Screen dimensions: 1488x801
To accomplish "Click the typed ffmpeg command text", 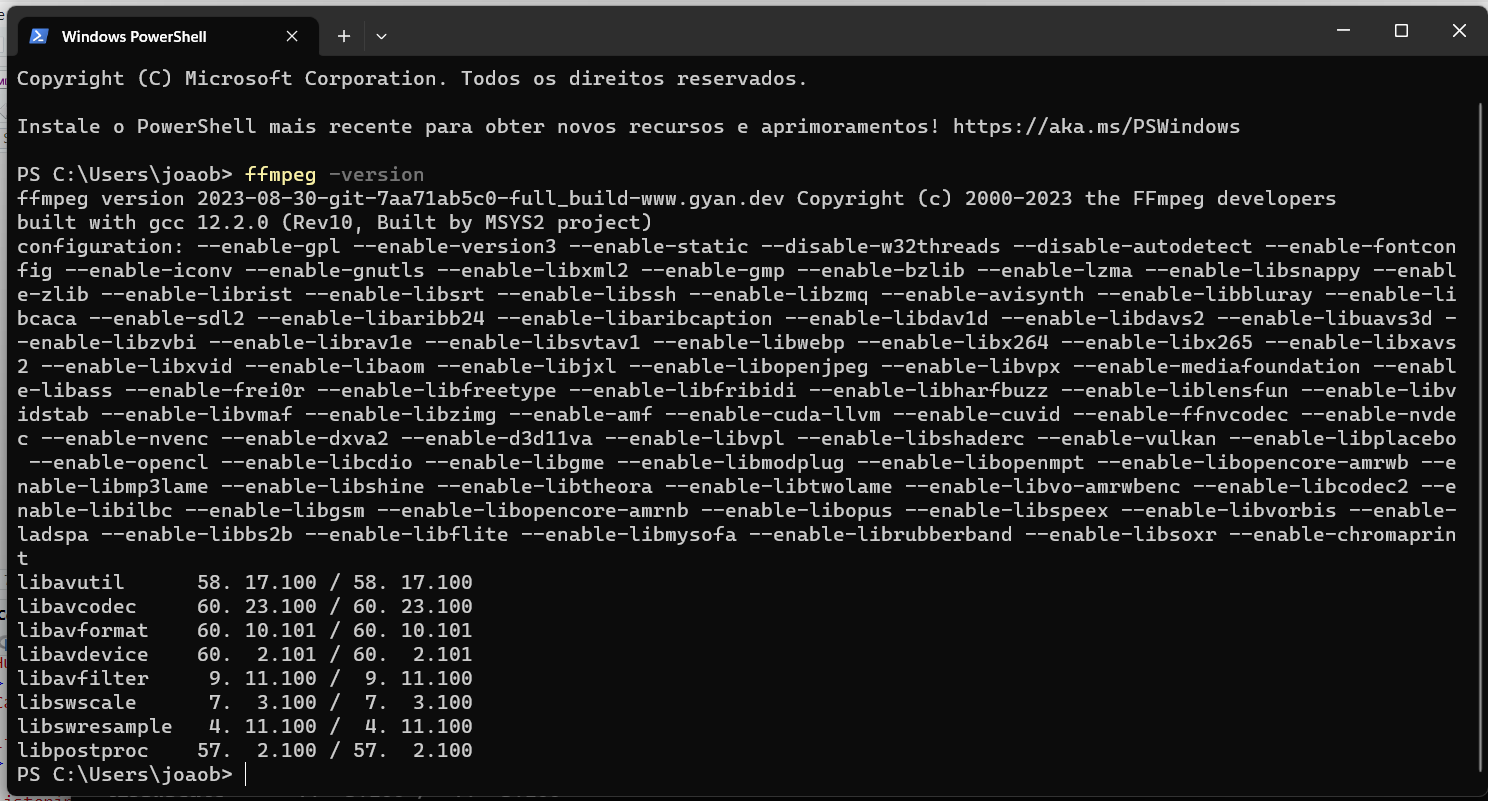I will coord(280,175).
